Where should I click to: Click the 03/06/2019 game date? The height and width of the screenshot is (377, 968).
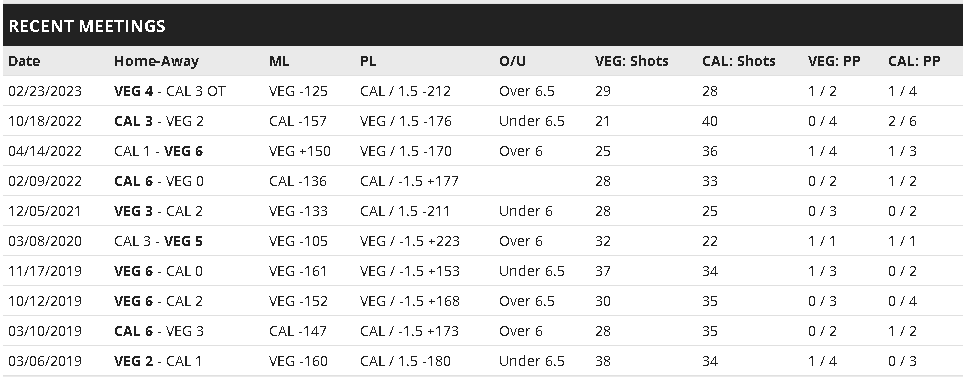(45, 361)
